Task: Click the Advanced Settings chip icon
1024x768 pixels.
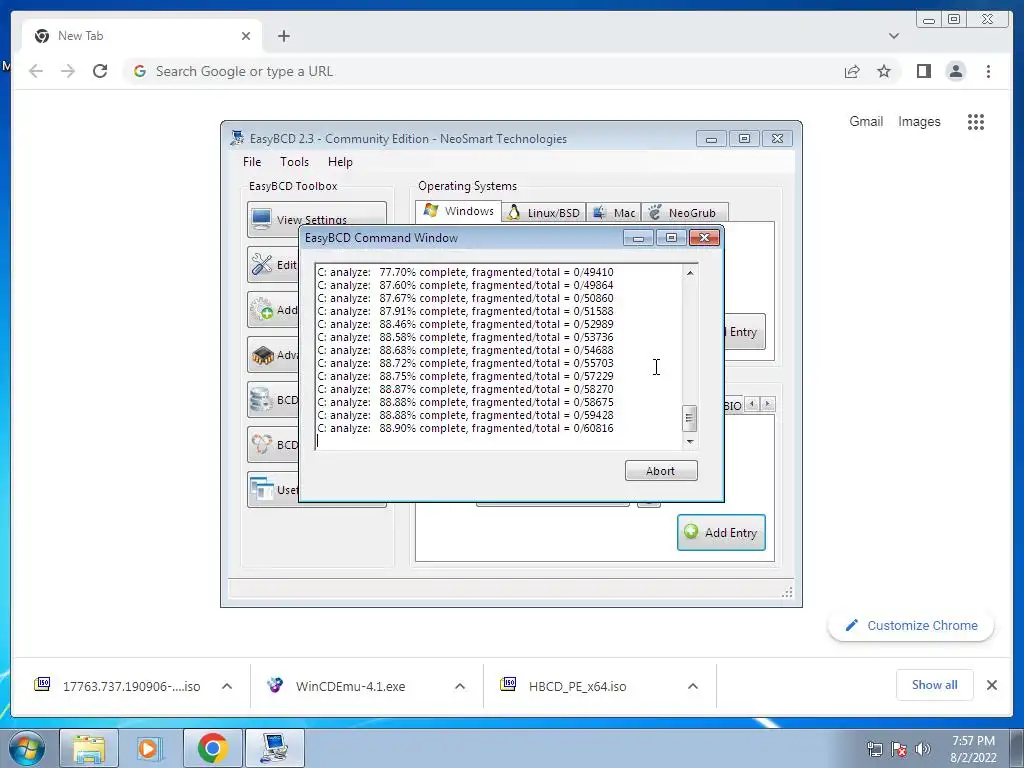Action: click(x=262, y=355)
